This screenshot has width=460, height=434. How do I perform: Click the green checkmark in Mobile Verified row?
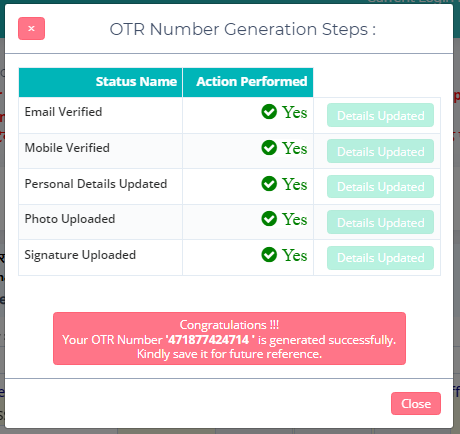[269, 148]
